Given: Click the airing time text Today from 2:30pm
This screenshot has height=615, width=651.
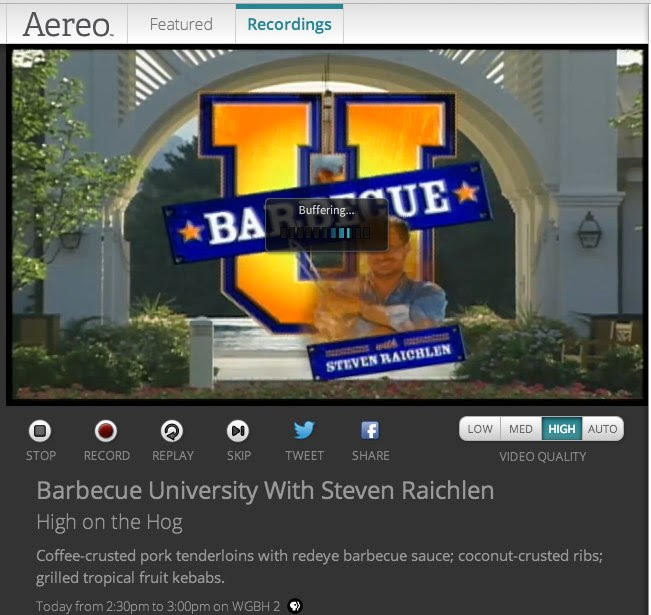Looking at the screenshot, I should point(158,606).
